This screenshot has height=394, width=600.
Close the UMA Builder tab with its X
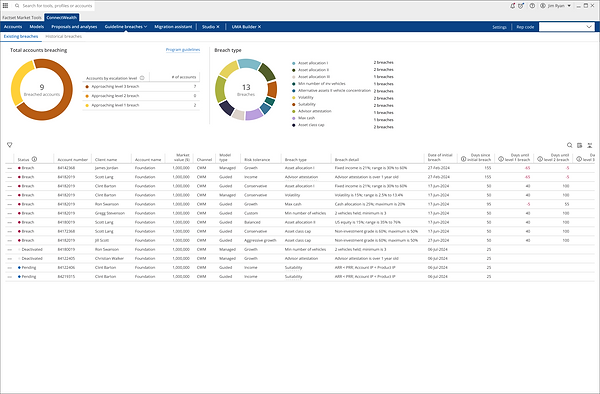[x=259, y=27]
